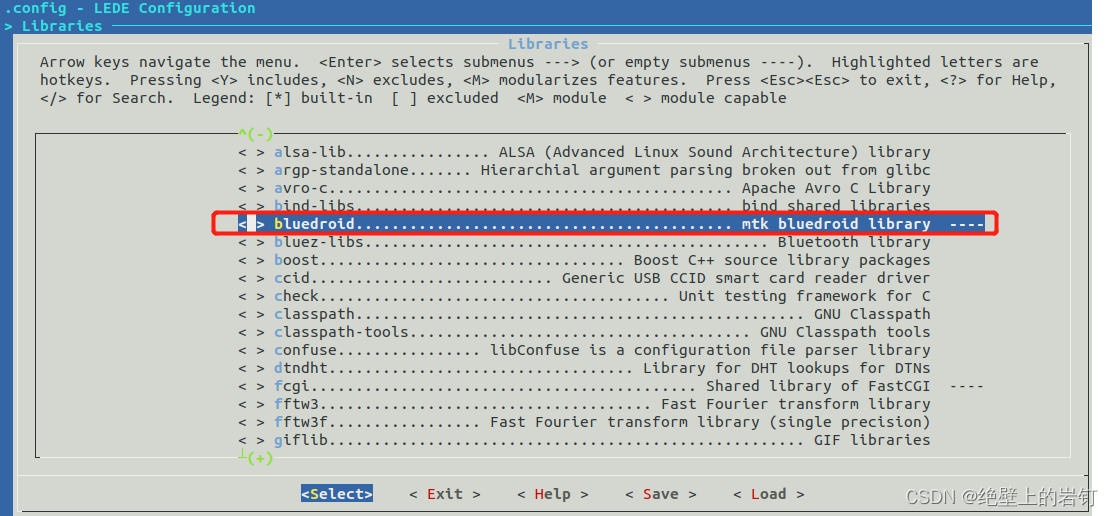The image size is (1113, 516).
Task: Click the .config - LEDE Configuration title
Action: [130, 9]
